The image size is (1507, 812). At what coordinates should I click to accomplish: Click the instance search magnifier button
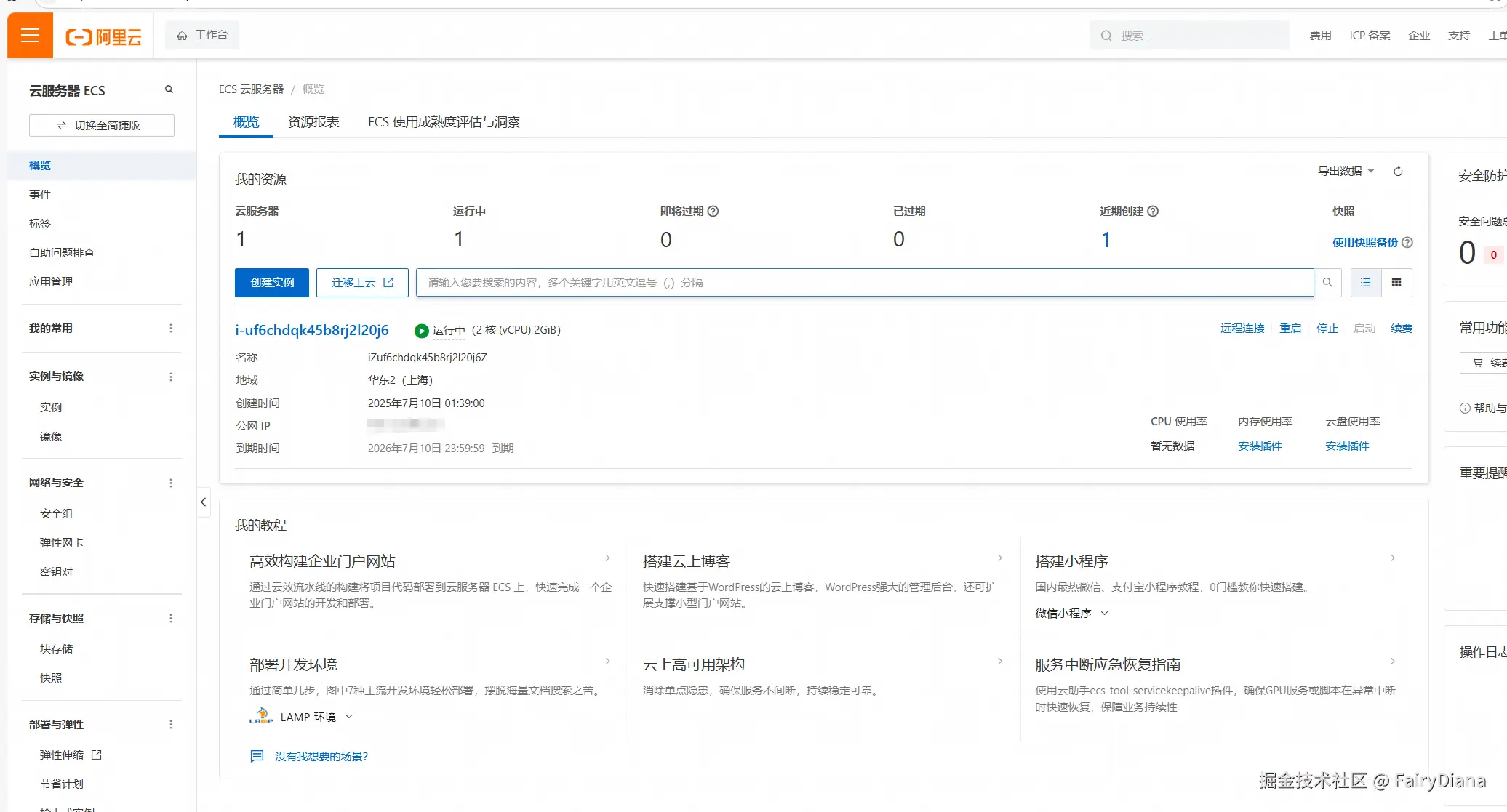1327,283
